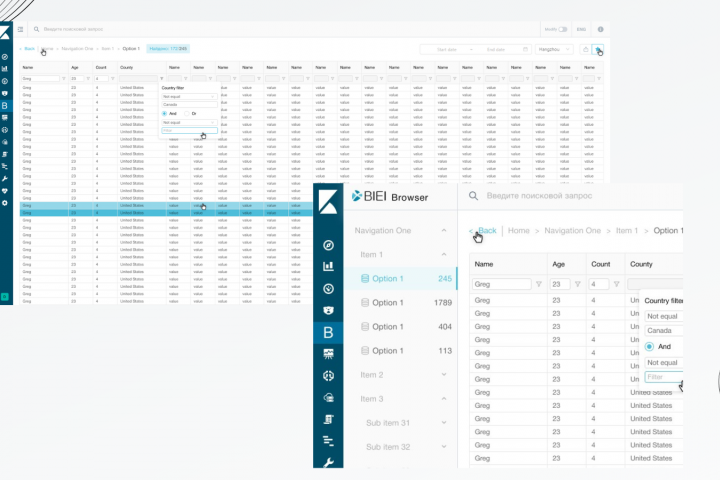720x480 pixels.
Task: Click Navigation One breadcrumb in enlarged view
Action: tap(572, 231)
